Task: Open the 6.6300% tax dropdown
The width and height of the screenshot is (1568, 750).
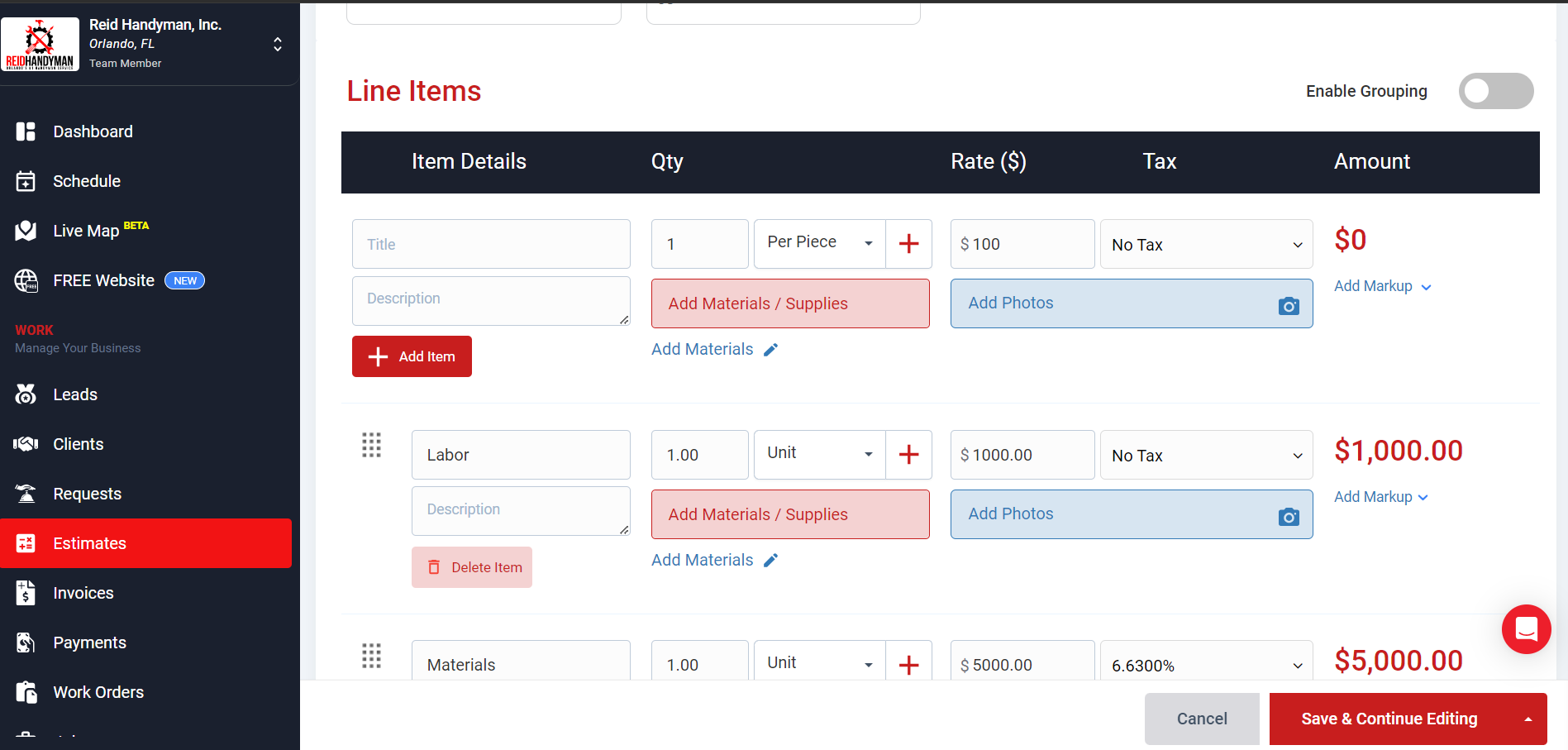Action: click(1206, 665)
